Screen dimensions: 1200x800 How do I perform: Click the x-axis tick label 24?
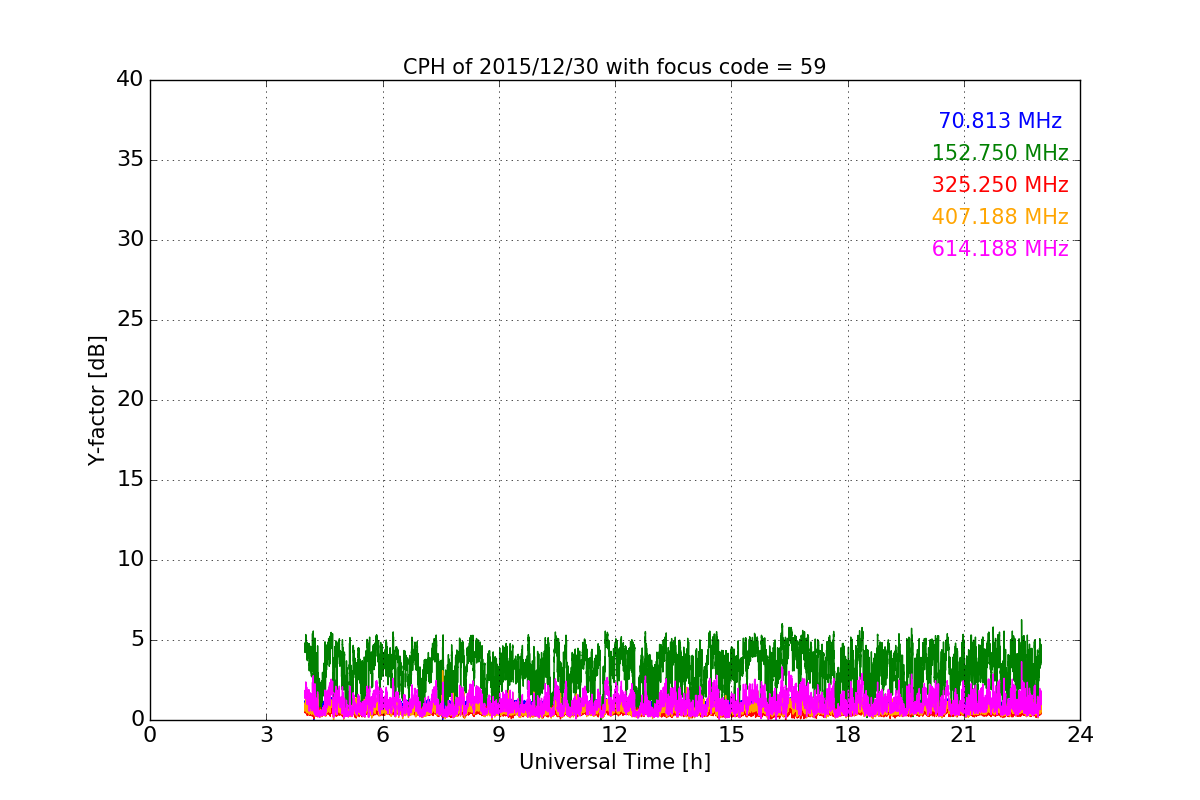tap(1080, 735)
